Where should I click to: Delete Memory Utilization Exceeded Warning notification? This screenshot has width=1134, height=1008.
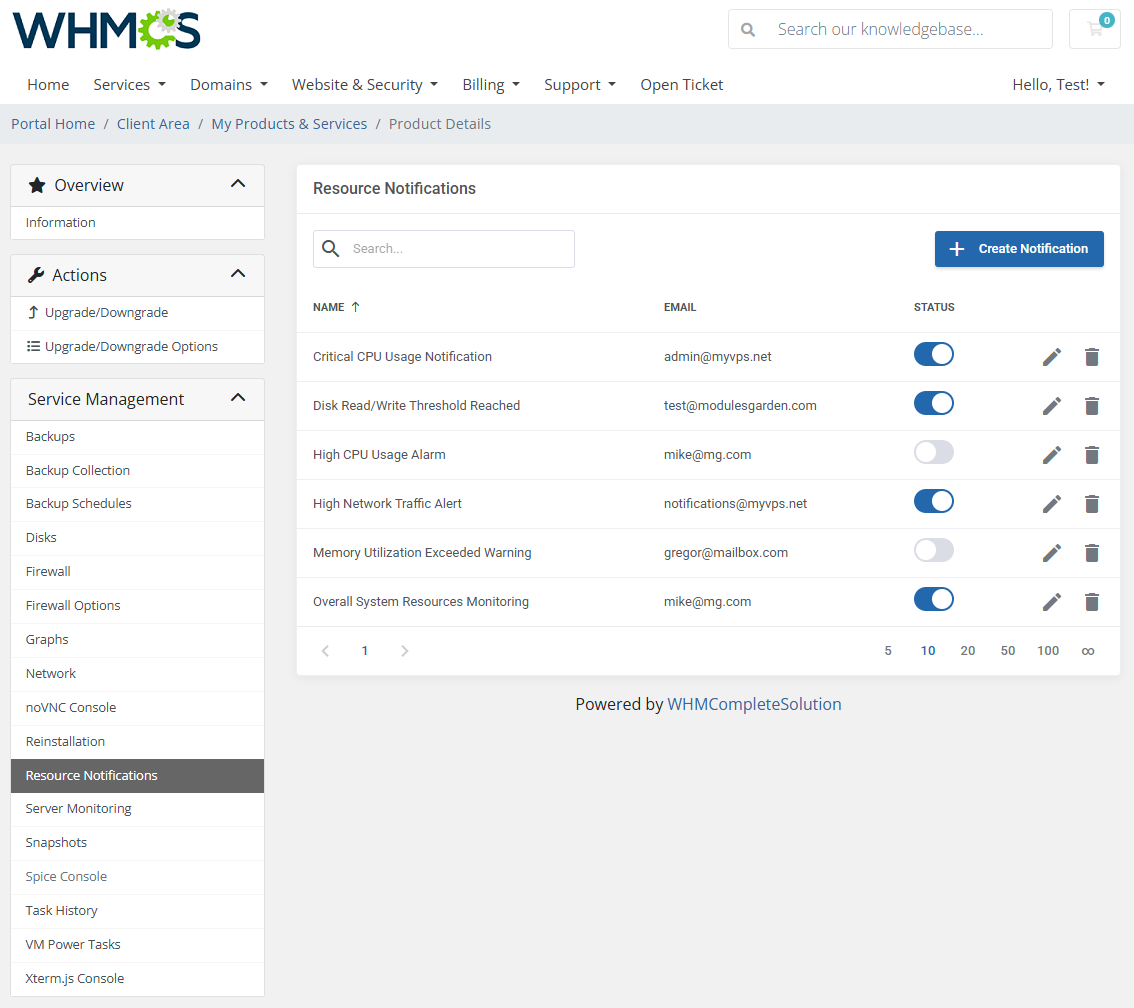click(1092, 553)
